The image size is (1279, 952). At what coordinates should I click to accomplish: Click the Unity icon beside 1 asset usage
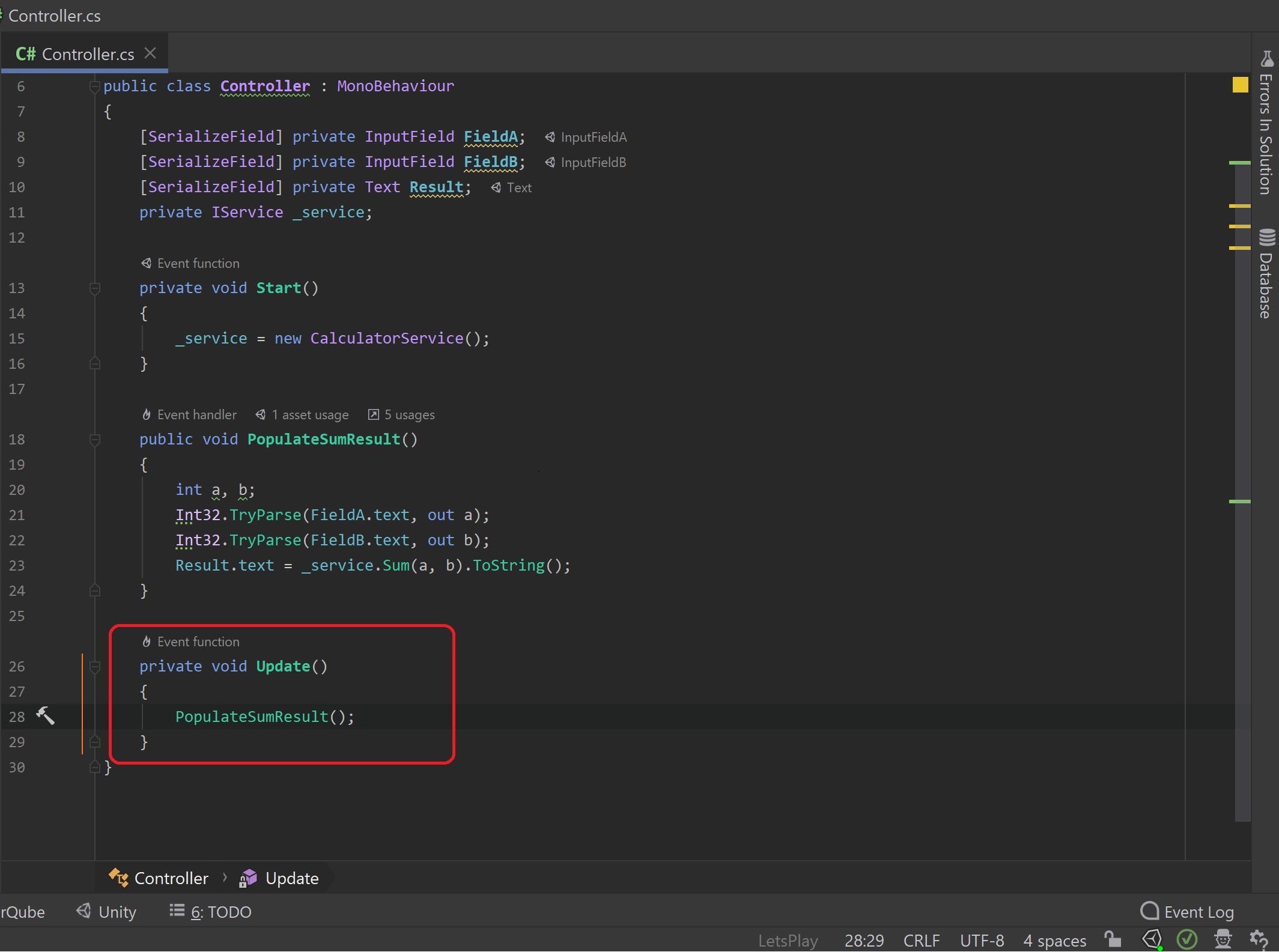coord(260,414)
